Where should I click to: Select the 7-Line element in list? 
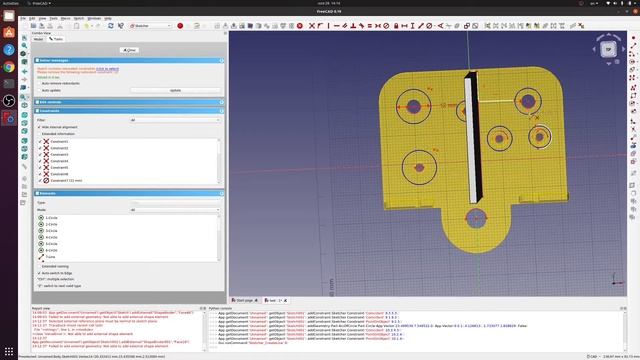(50, 257)
